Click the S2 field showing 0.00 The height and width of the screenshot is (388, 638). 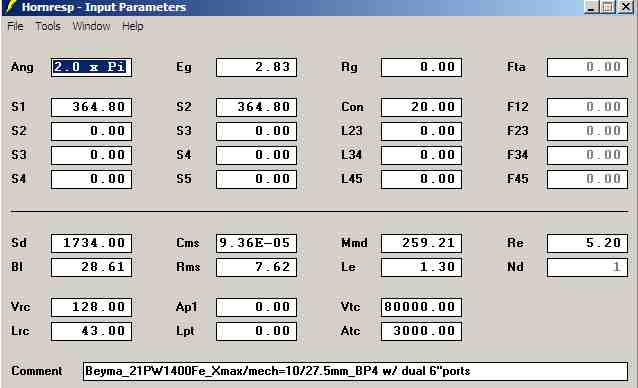[x=92, y=131]
